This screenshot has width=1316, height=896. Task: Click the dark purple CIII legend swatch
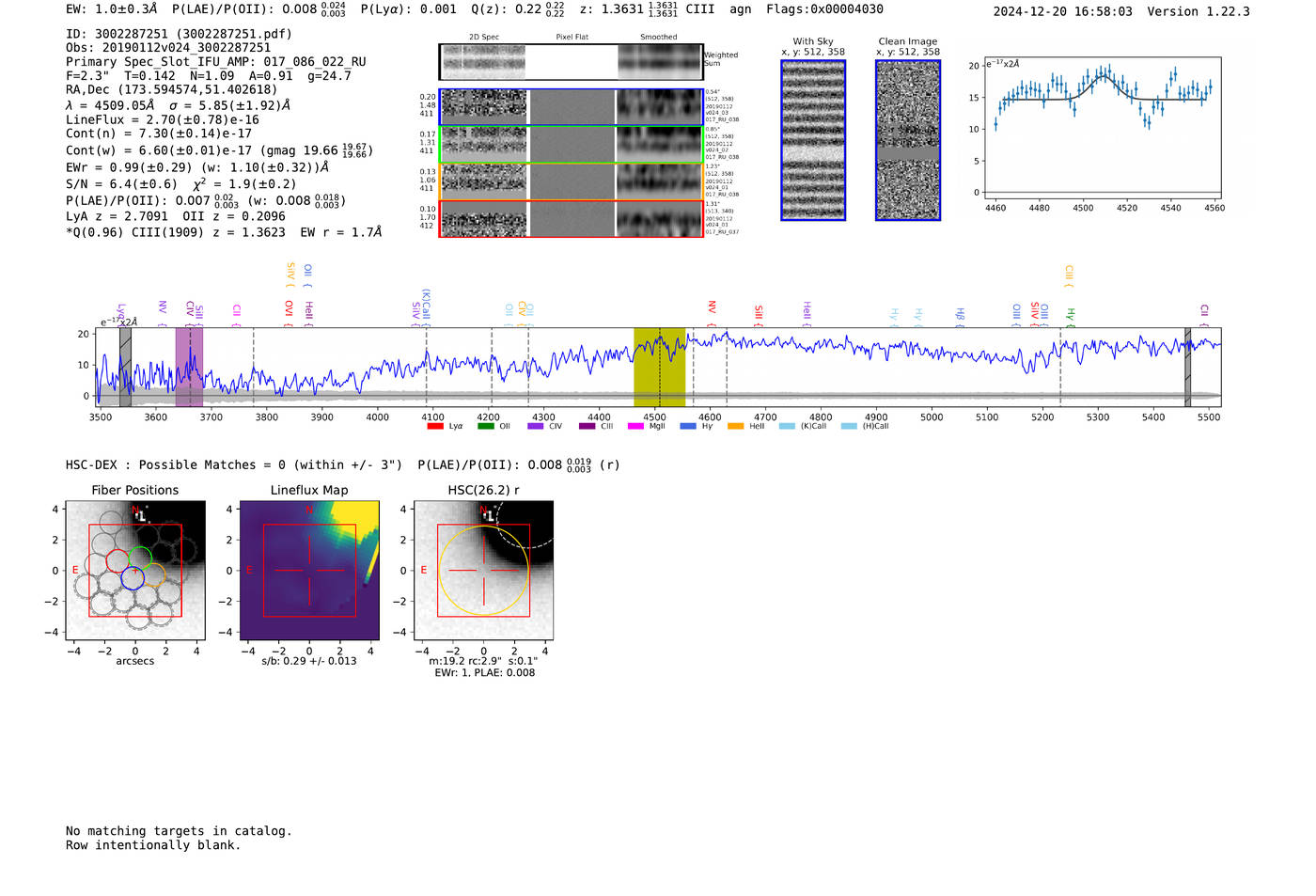click(x=587, y=427)
